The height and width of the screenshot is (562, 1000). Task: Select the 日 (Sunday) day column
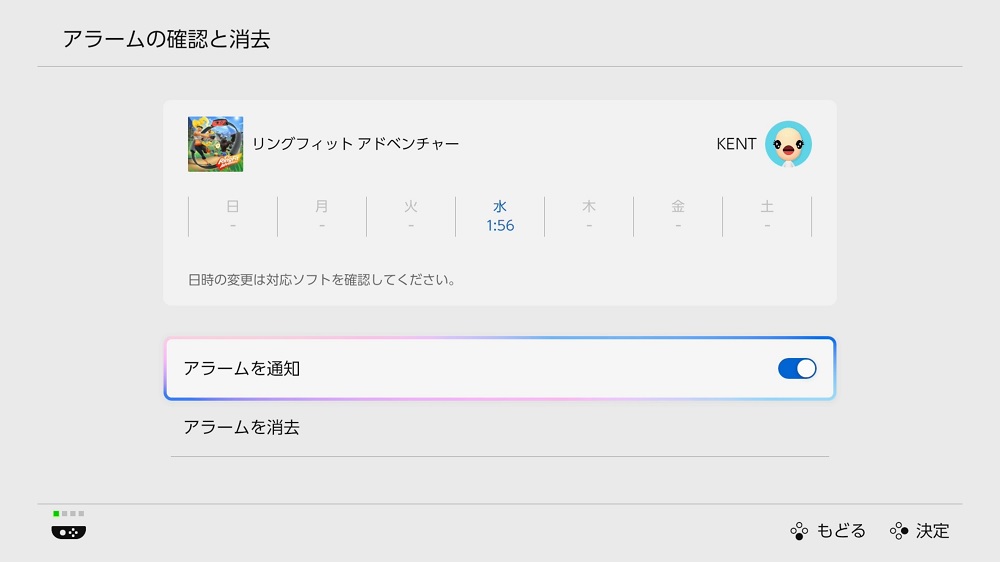[x=233, y=216]
